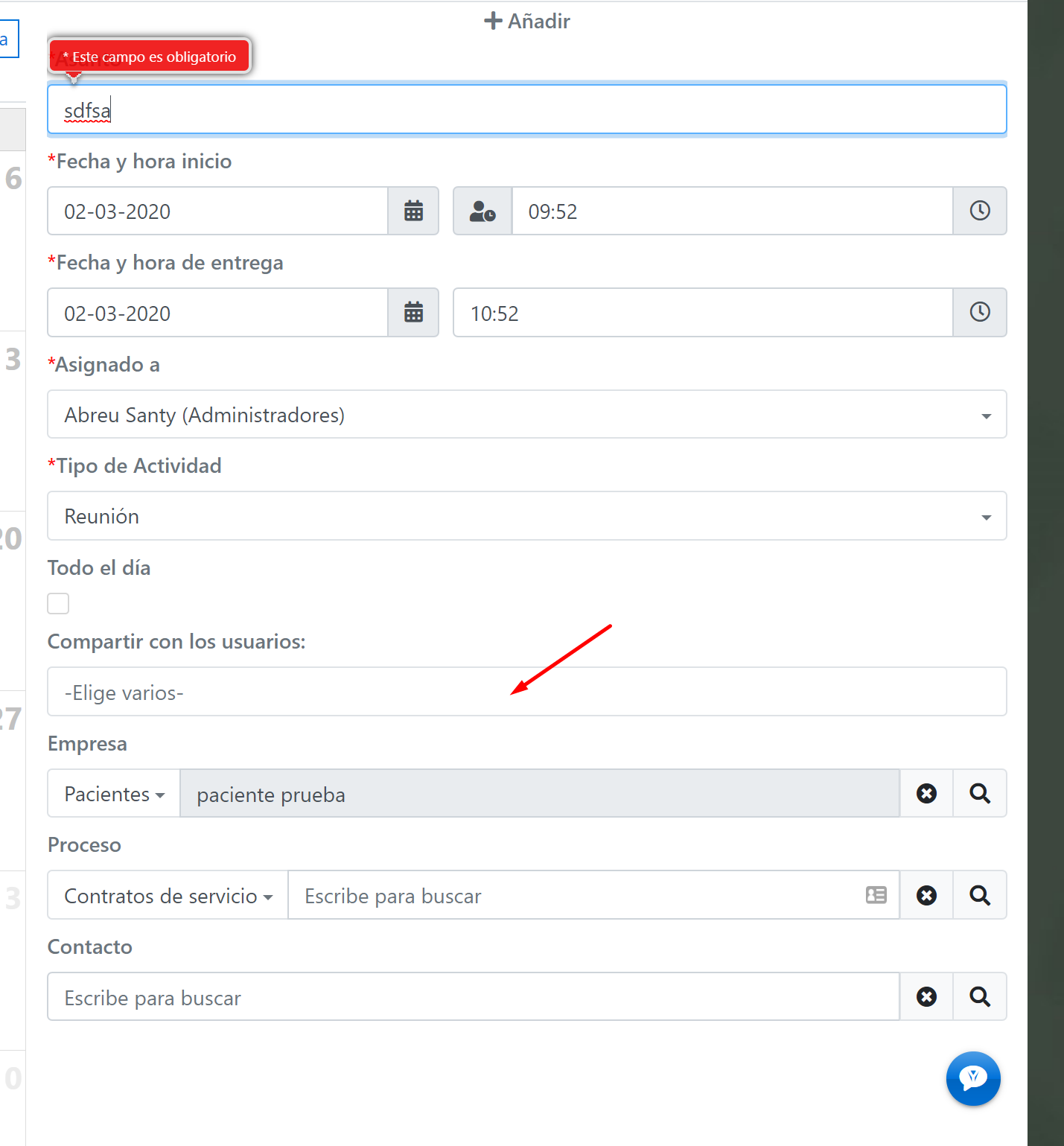Enable the Todo el día checkbox
This screenshot has width=1064, height=1146.
[x=58, y=603]
